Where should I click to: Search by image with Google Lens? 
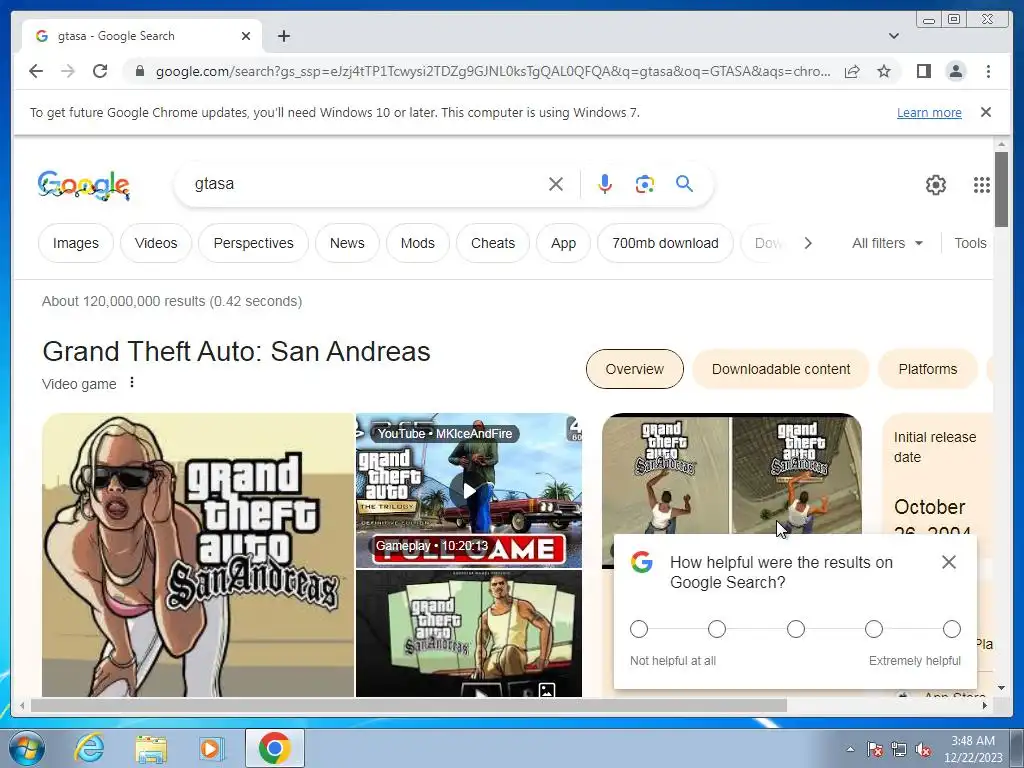coord(645,184)
